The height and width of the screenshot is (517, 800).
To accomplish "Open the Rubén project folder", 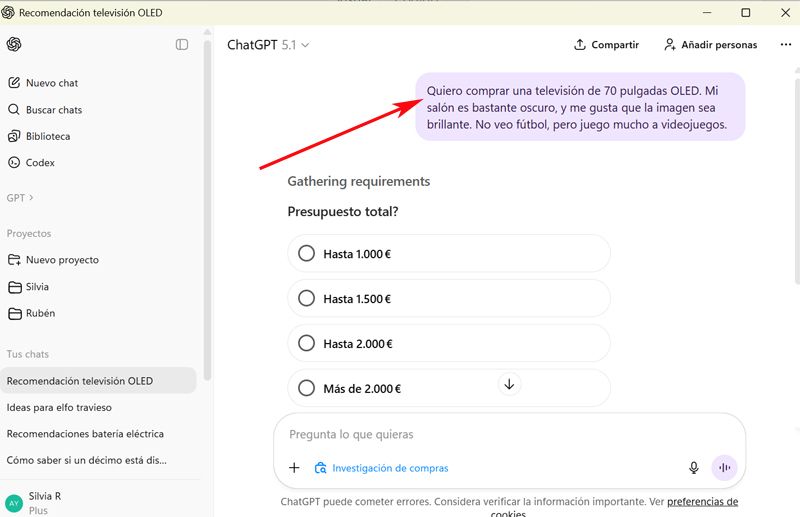I will click(x=32, y=313).
